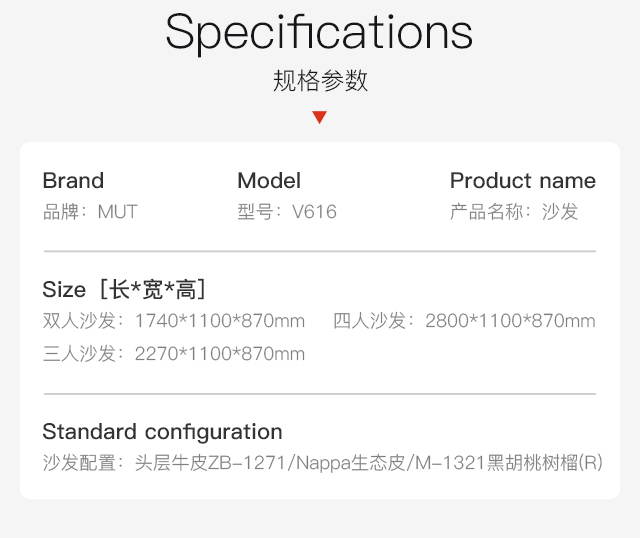The image size is (640, 538).
Task: Click the 沙发配置 label text
Action: click(79, 463)
